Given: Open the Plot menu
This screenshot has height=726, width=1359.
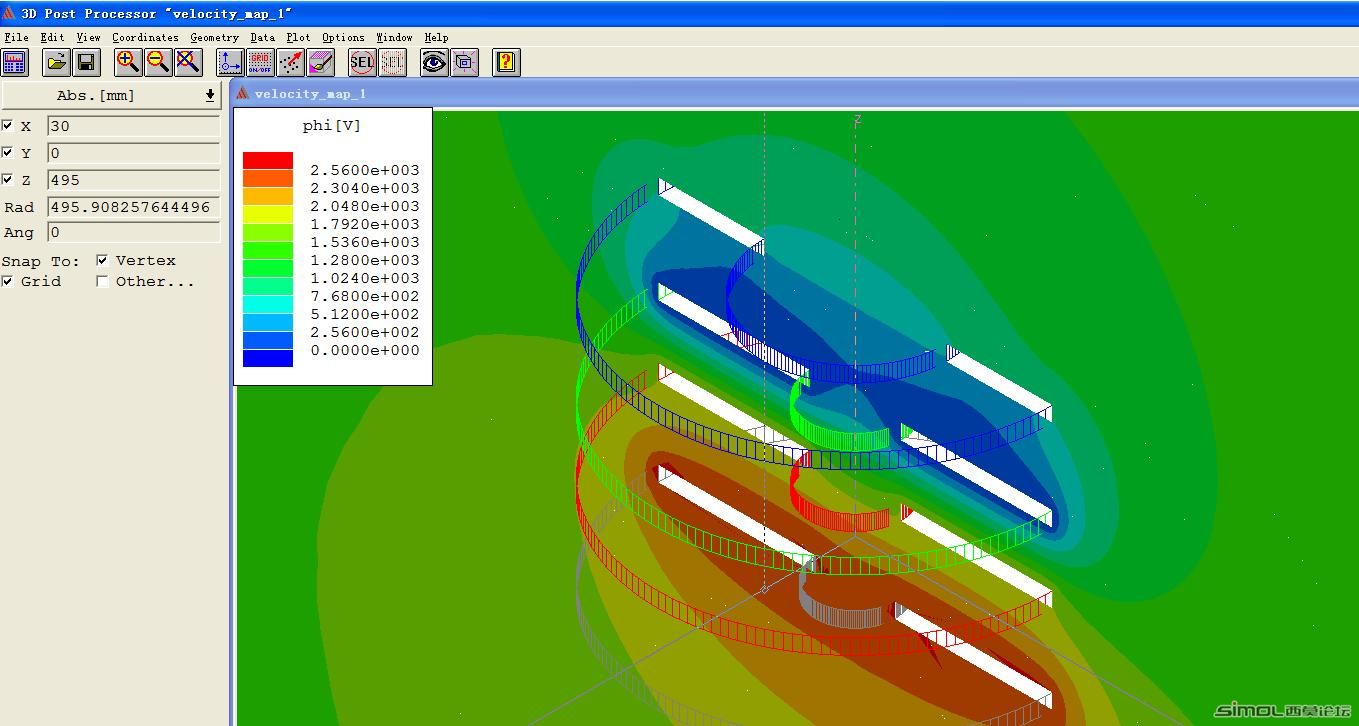Looking at the screenshot, I should pos(298,37).
